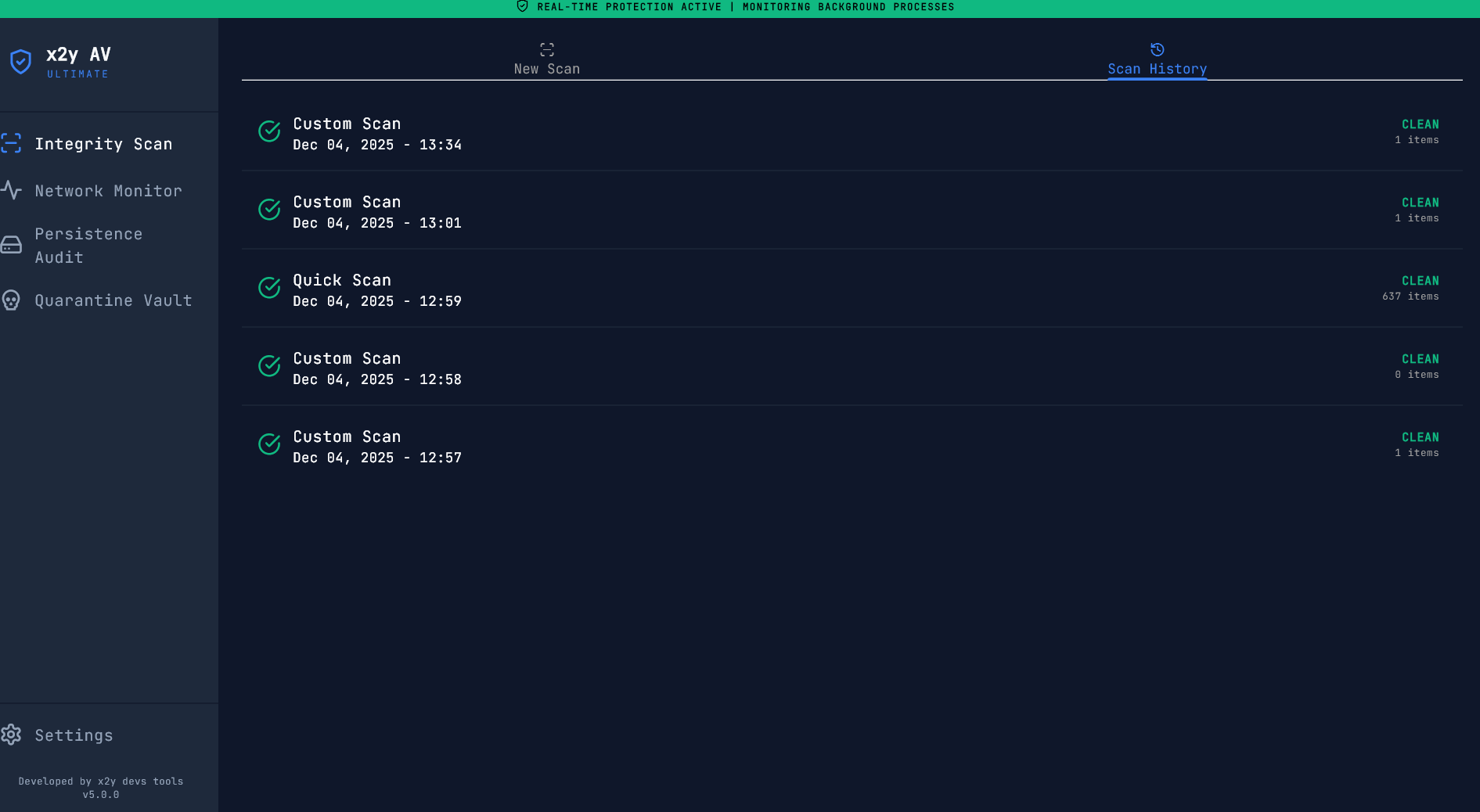Click the Network Monitor pulse icon

point(11,190)
